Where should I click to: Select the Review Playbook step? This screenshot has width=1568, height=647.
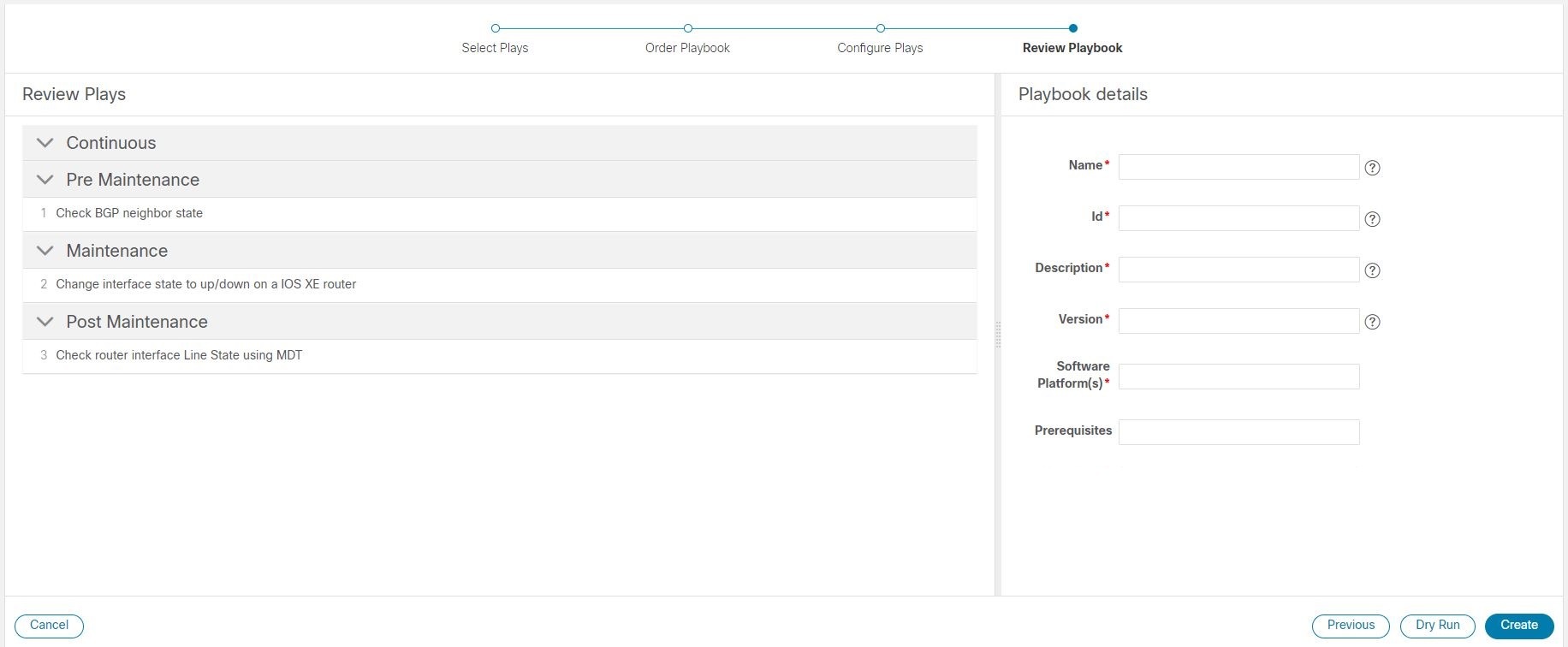(x=1072, y=39)
